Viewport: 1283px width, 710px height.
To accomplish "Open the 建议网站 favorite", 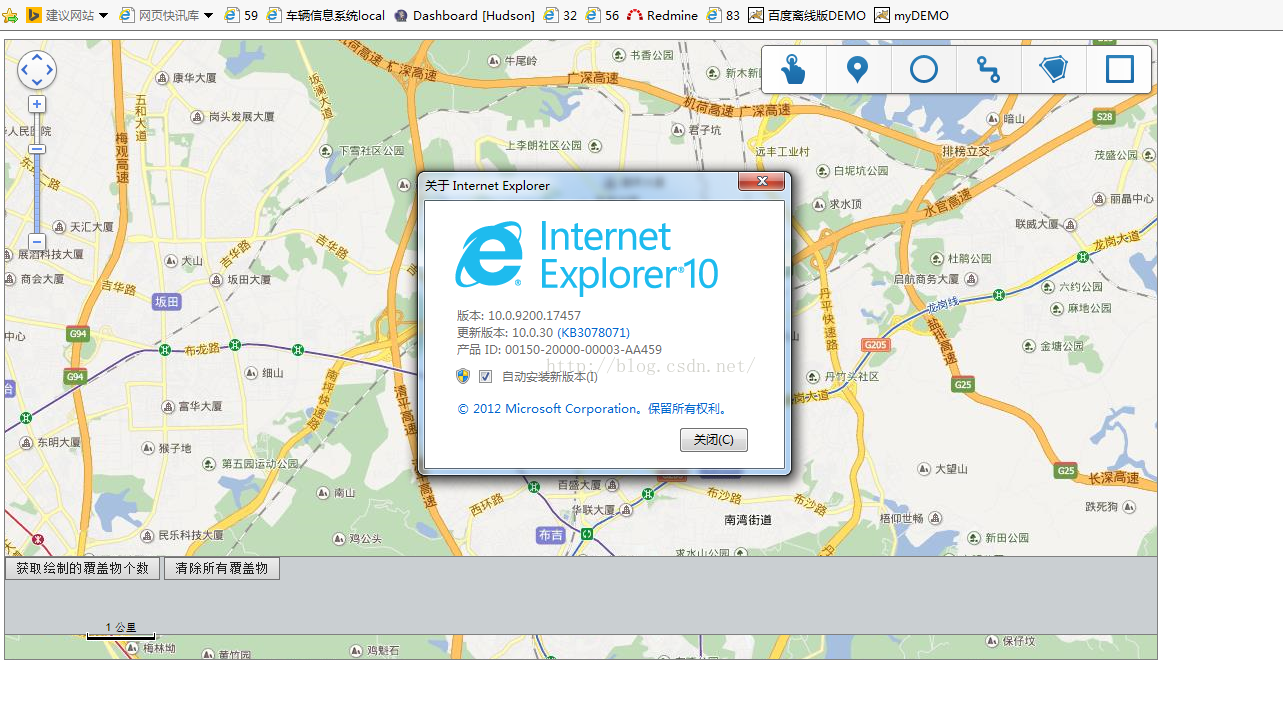I will [59, 16].
